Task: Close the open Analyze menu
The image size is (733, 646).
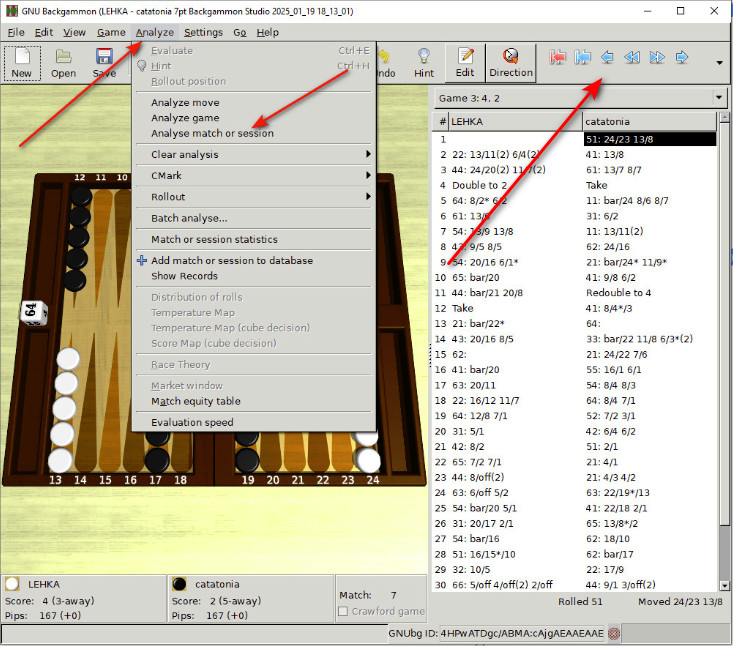Action: click(x=155, y=32)
